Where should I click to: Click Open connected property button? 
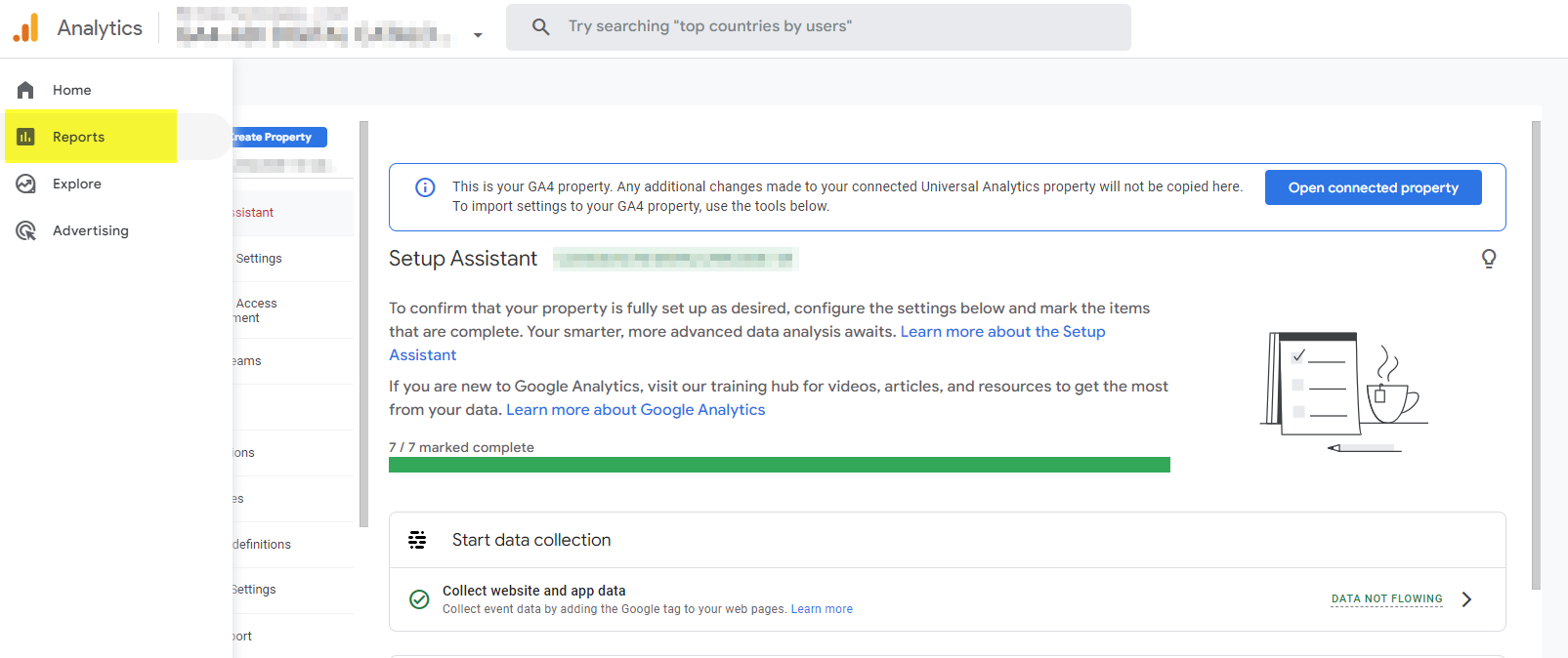coord(1373,187)
